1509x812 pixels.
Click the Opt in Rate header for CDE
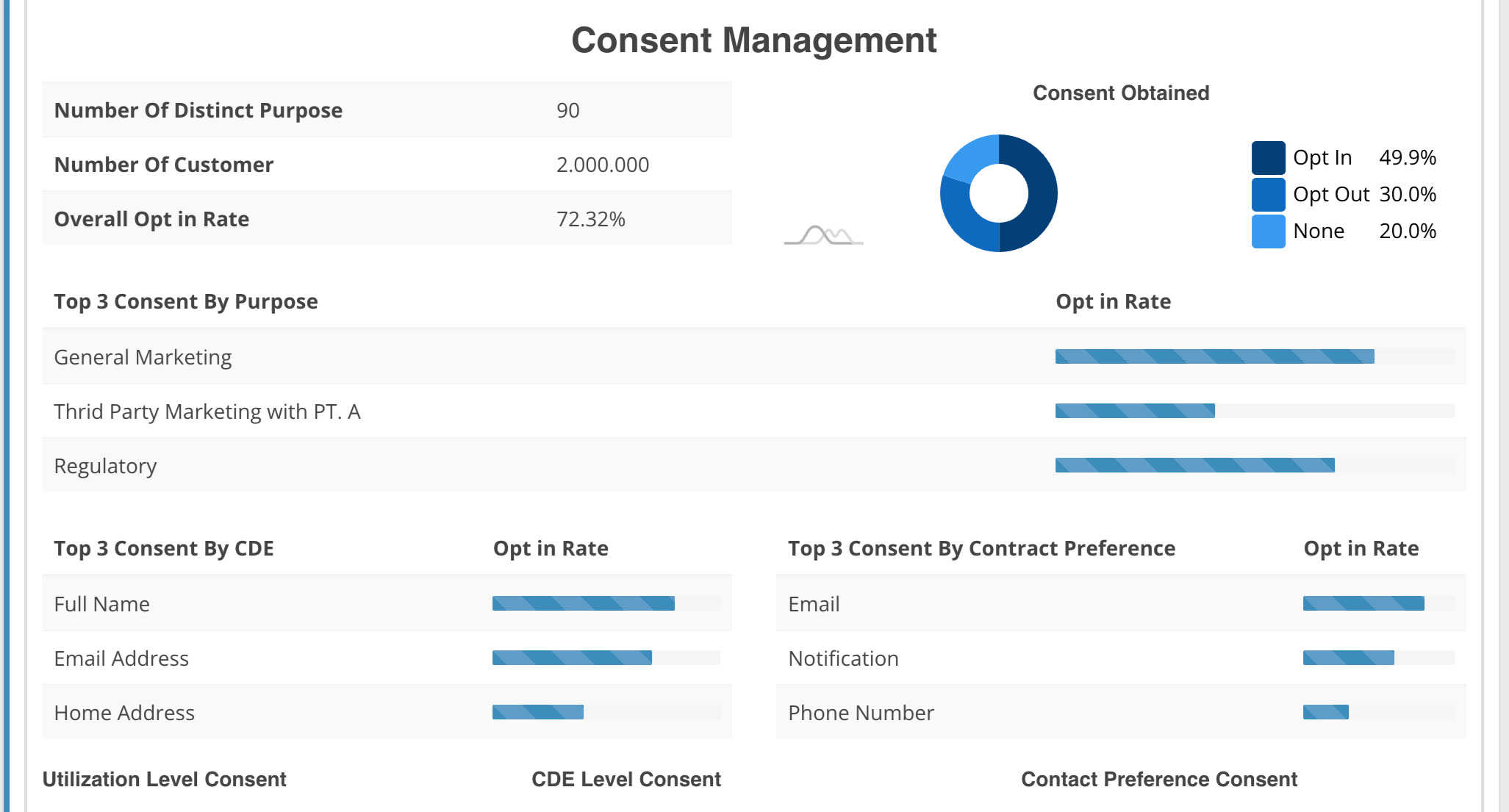[551, 548]
